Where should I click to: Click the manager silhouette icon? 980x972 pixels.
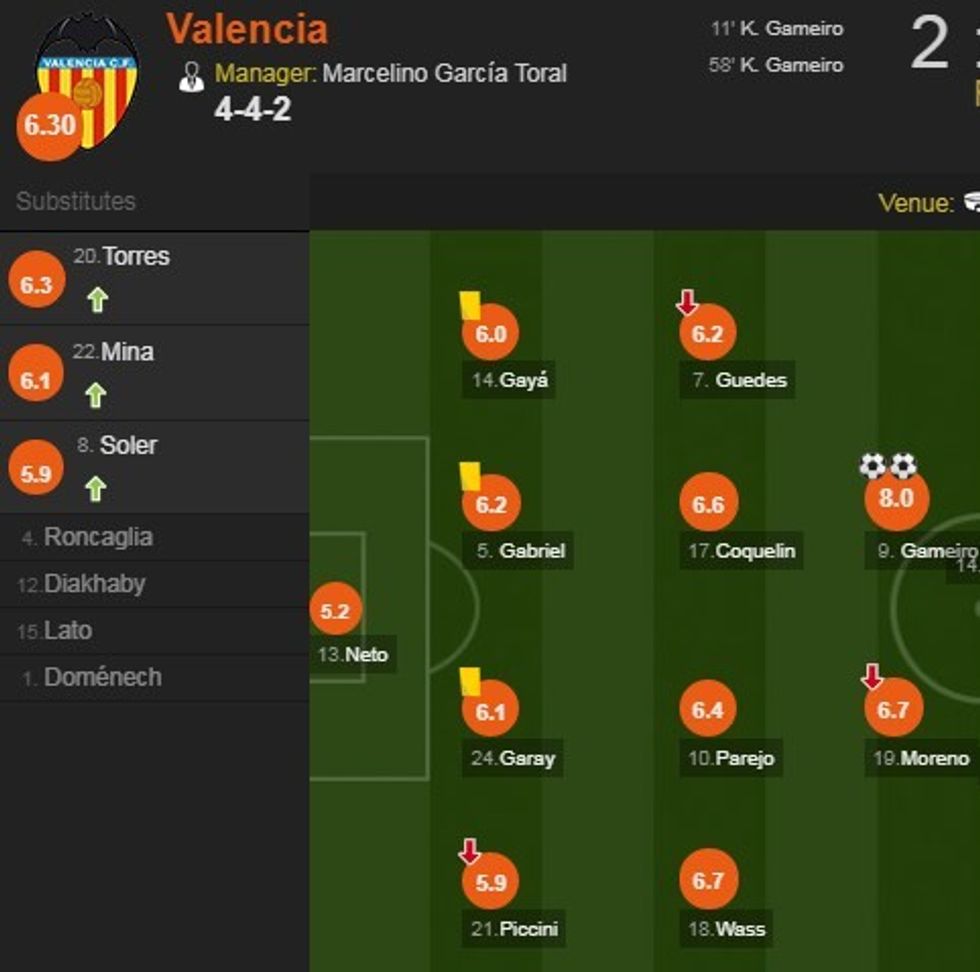click(x=191, y=76)
